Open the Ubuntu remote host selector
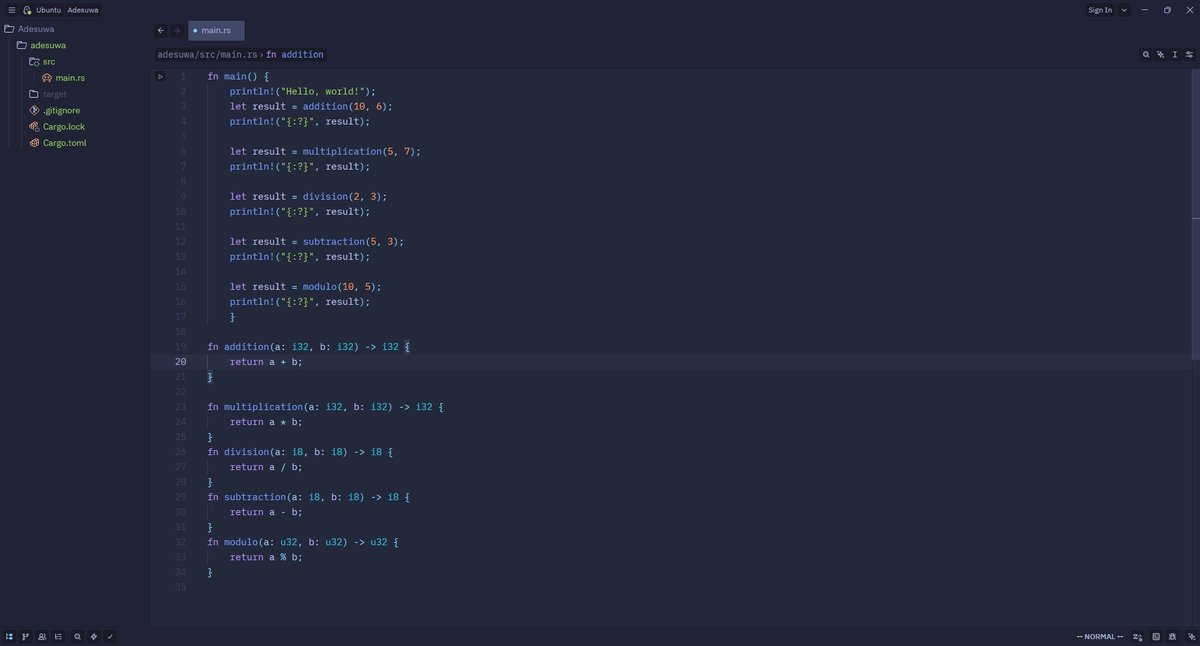The height and width of the screenshot is (646, 1200). 48,10
